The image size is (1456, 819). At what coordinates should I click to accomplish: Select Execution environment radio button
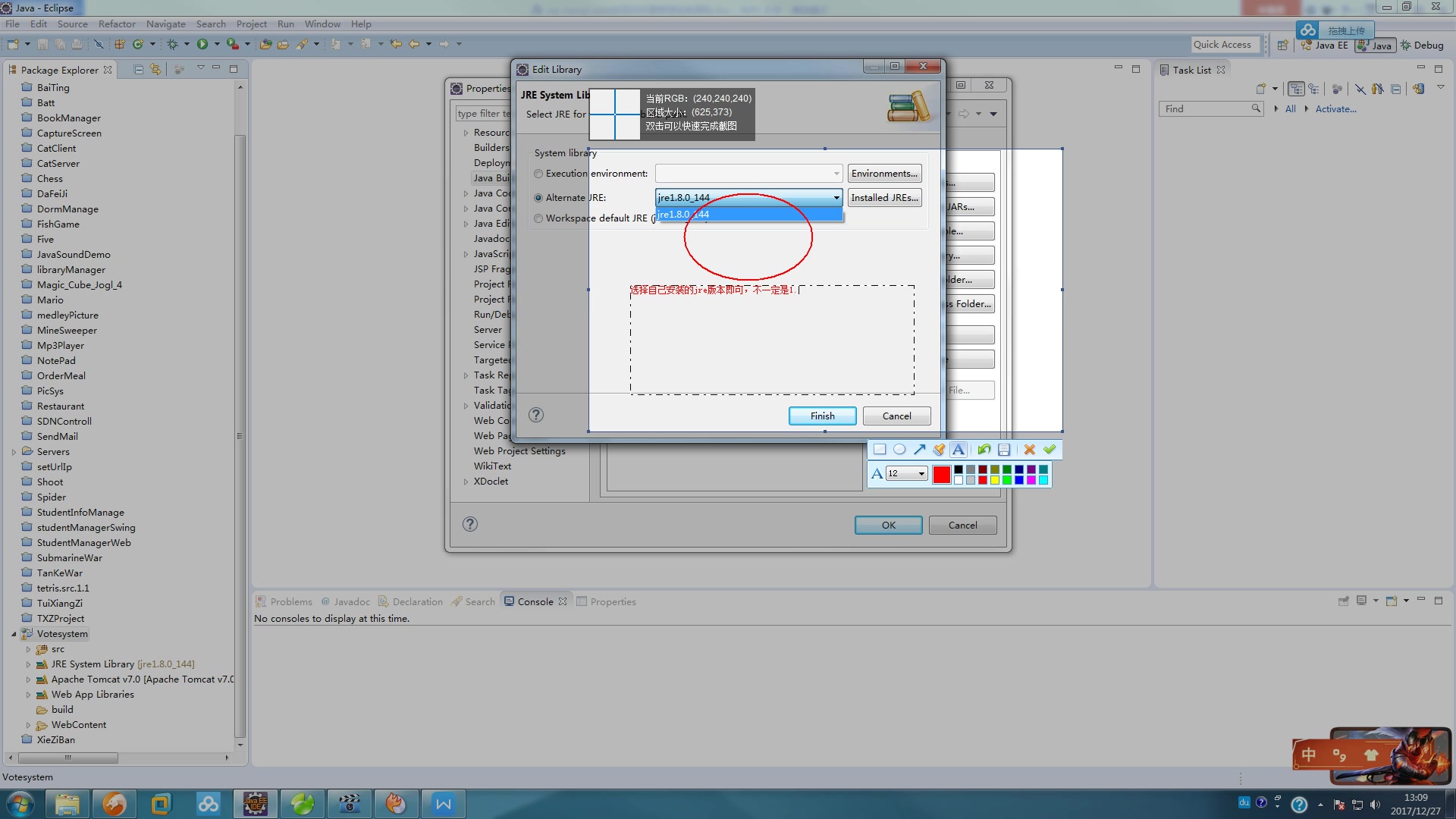point(538,174)
